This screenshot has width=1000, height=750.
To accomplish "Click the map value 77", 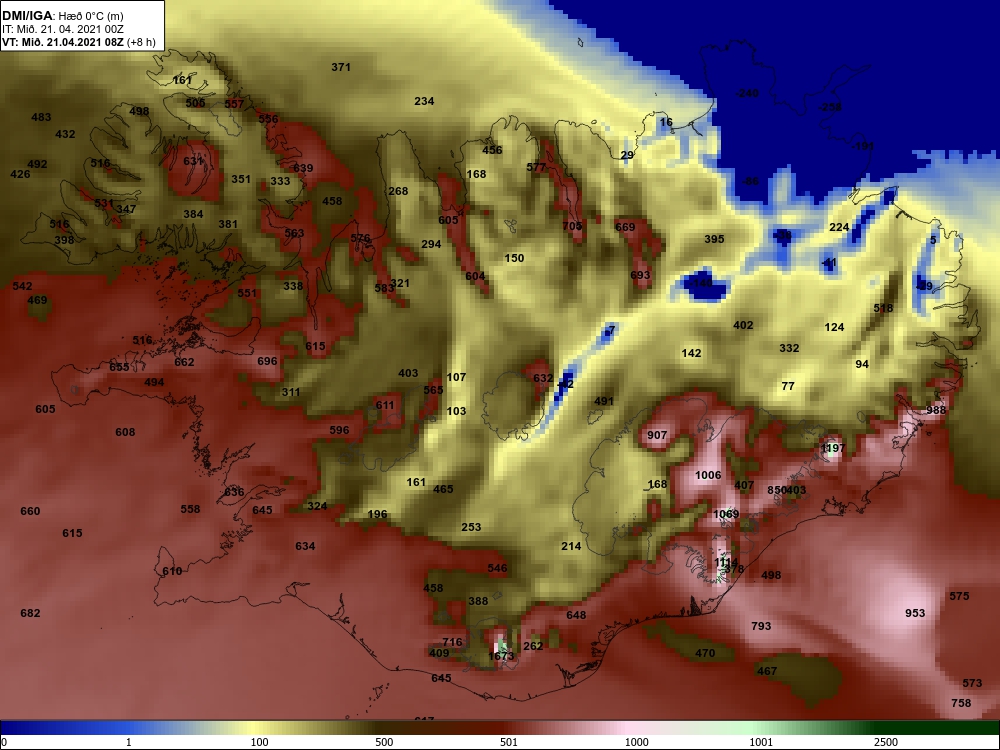I will tap(788, 386).
